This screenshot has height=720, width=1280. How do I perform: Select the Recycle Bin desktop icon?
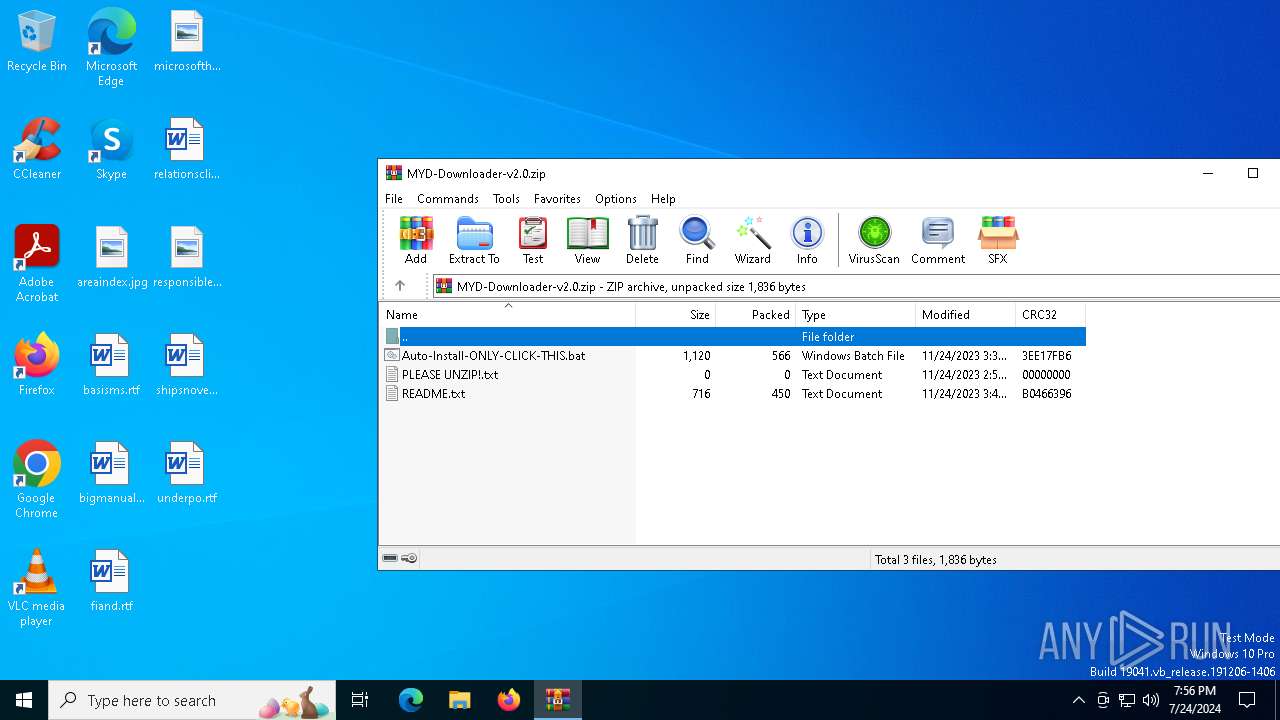coord(37,42)
